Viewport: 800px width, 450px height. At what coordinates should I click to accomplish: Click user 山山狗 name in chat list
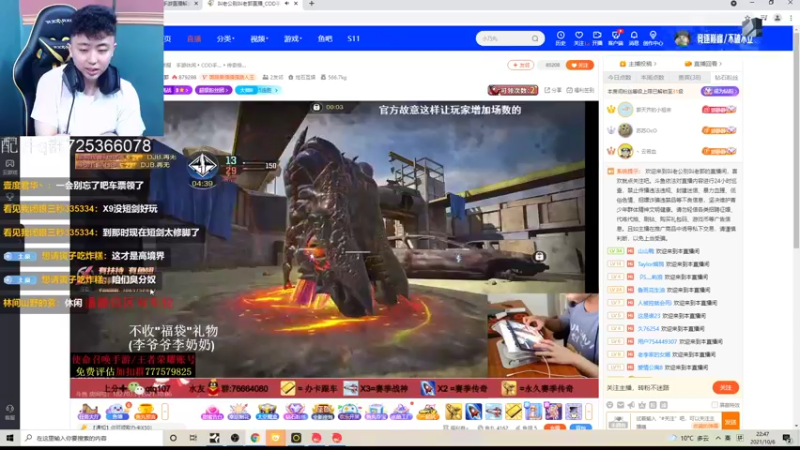click(645, 251)
